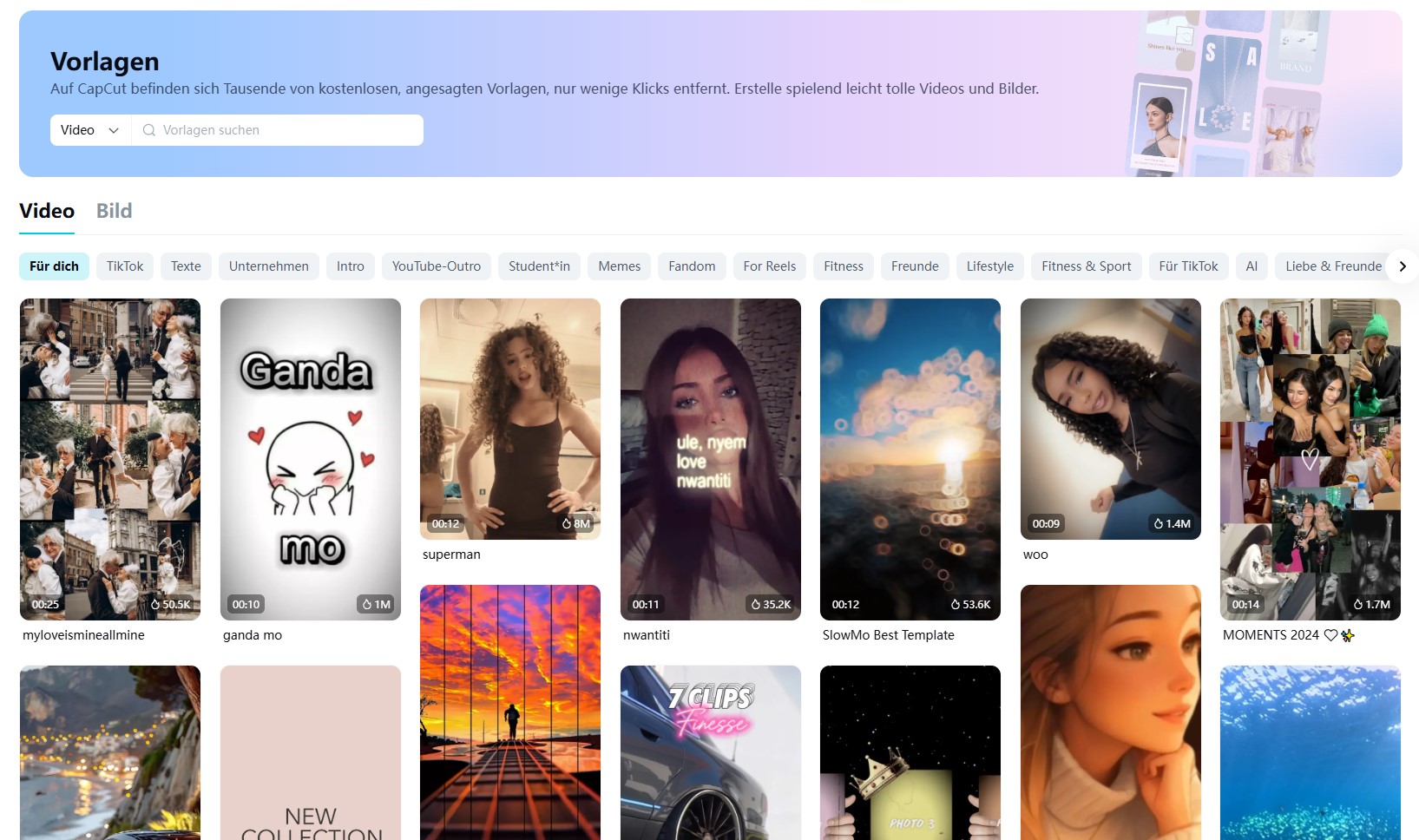Open the 'YouTube-Outro' category
The height and width of the screenshot is (840, 1419).
[436, 266]
